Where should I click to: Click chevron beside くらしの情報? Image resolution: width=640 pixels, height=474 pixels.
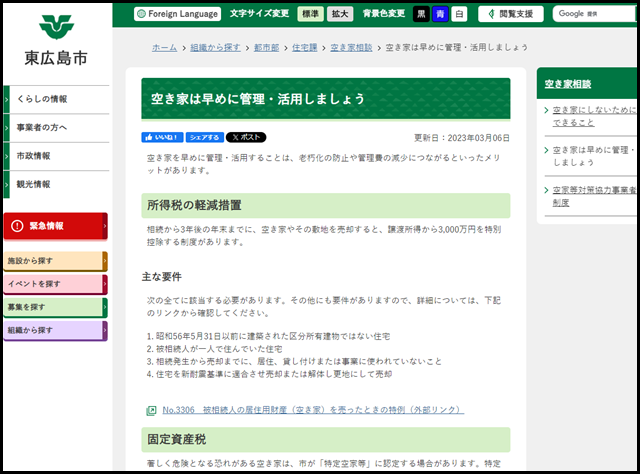7,100
